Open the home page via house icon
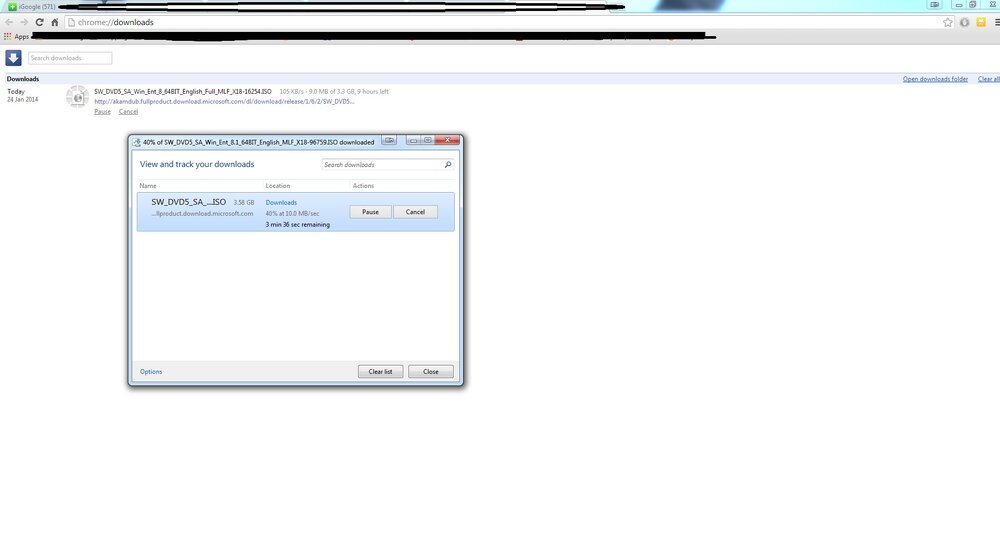 55,22
